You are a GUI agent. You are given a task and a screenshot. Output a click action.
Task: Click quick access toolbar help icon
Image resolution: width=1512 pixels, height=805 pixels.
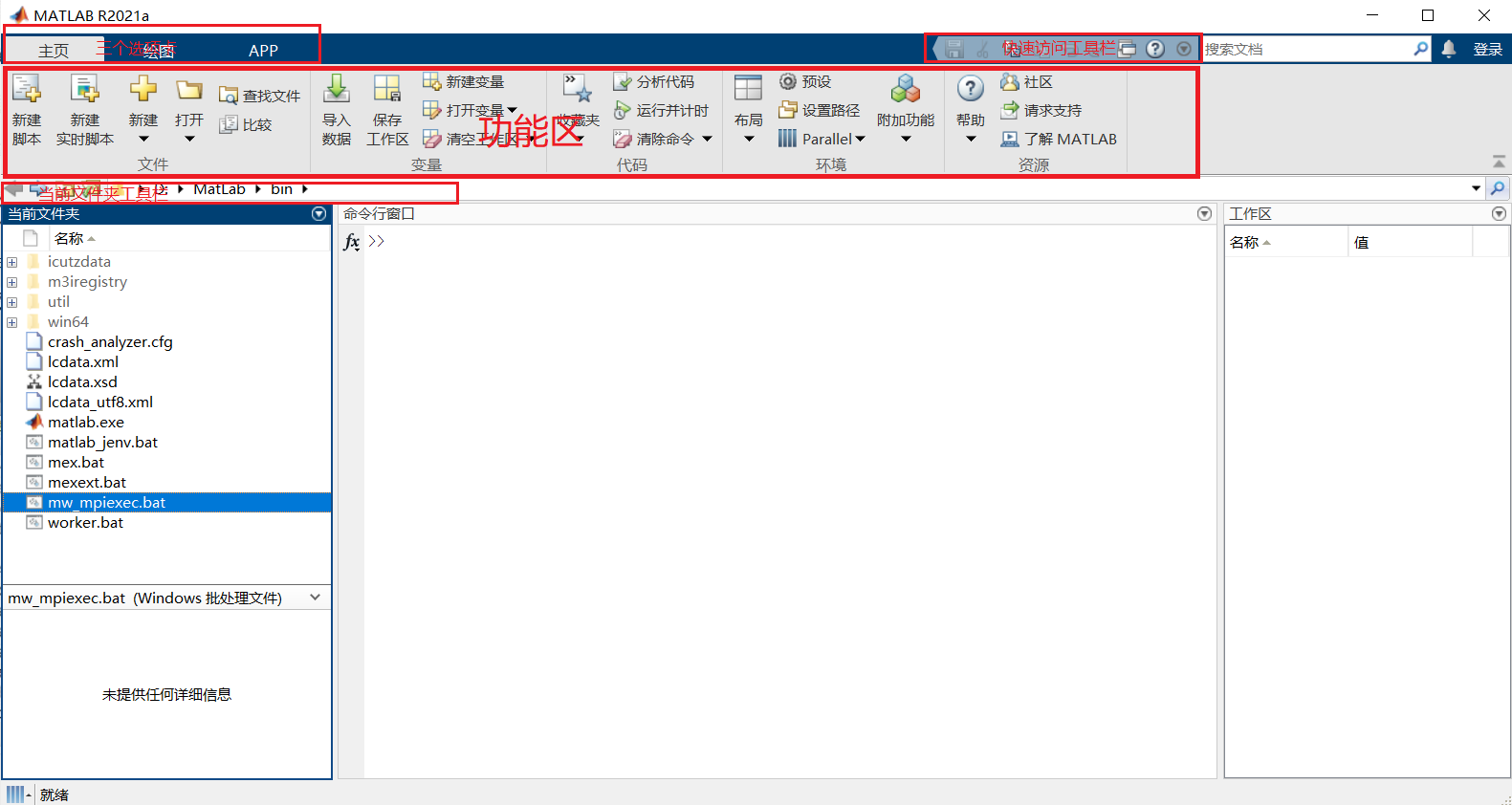tap(1155, 49)
